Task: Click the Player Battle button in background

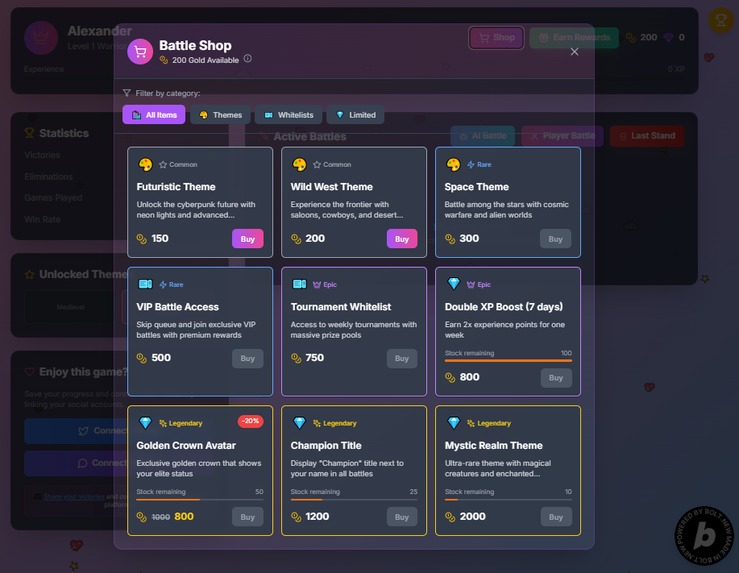Action: pyautogui.click(x=562, y=136)
